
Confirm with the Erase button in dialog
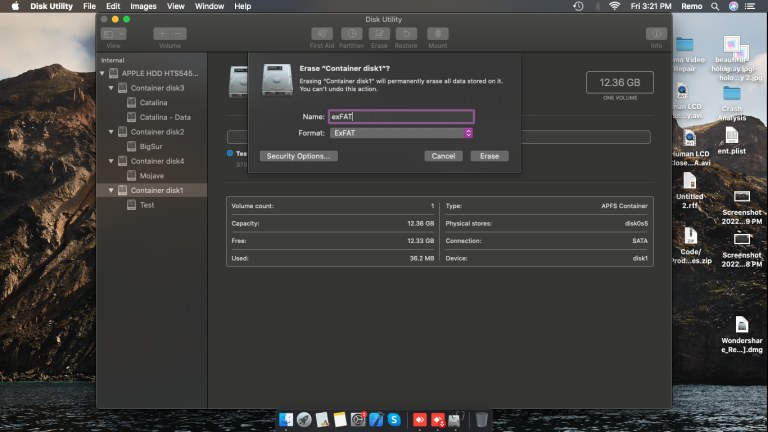[x=489, y=156]
